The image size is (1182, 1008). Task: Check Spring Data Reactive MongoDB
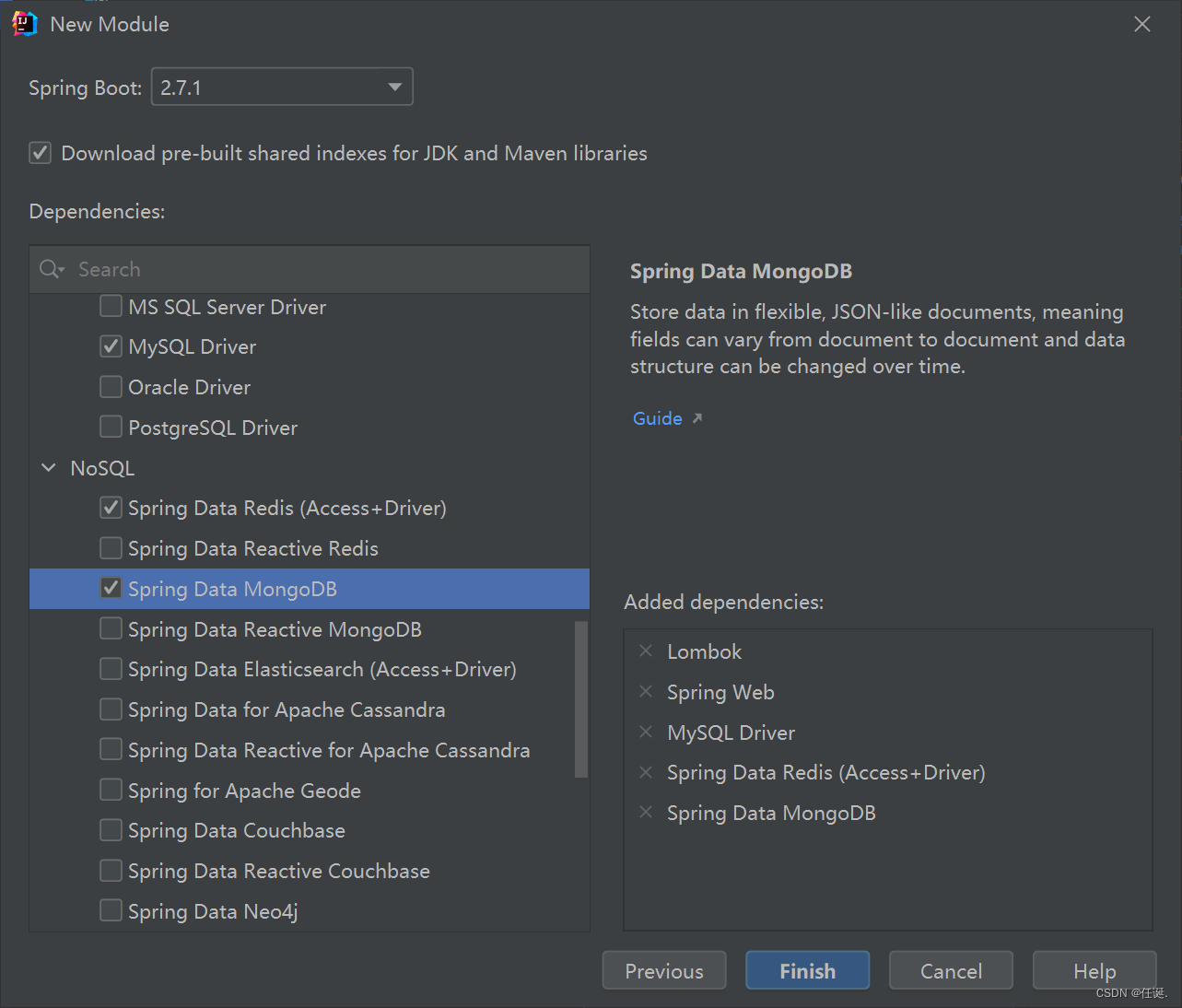pos(111,628)
